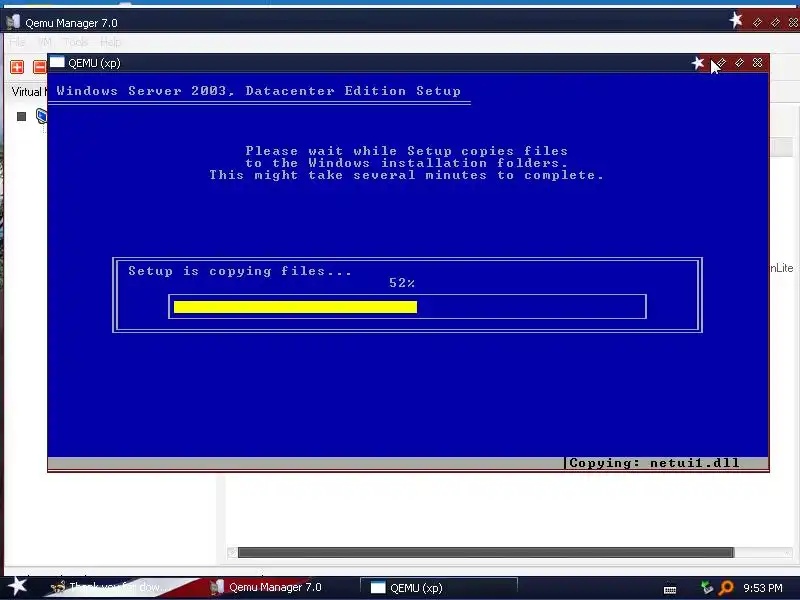This screenshot has width=800, height=600.
Task: Open the Tools menu in Qemu Manager
Action: (x=76, y=42)
